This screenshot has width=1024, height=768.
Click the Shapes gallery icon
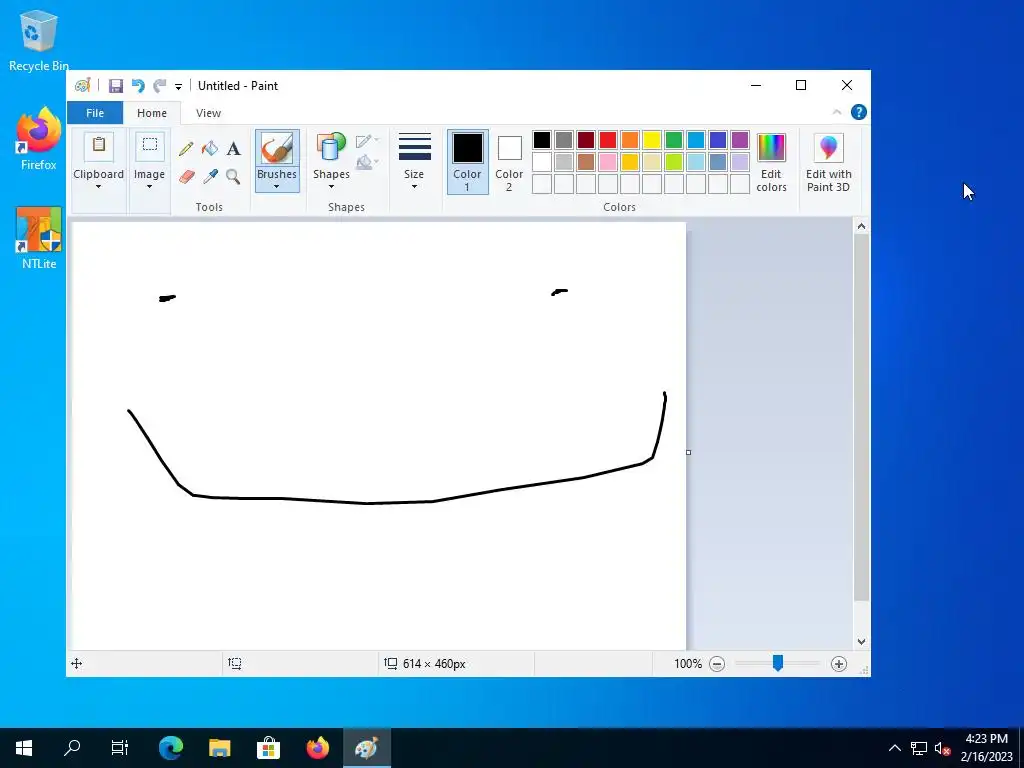[331, 148]
